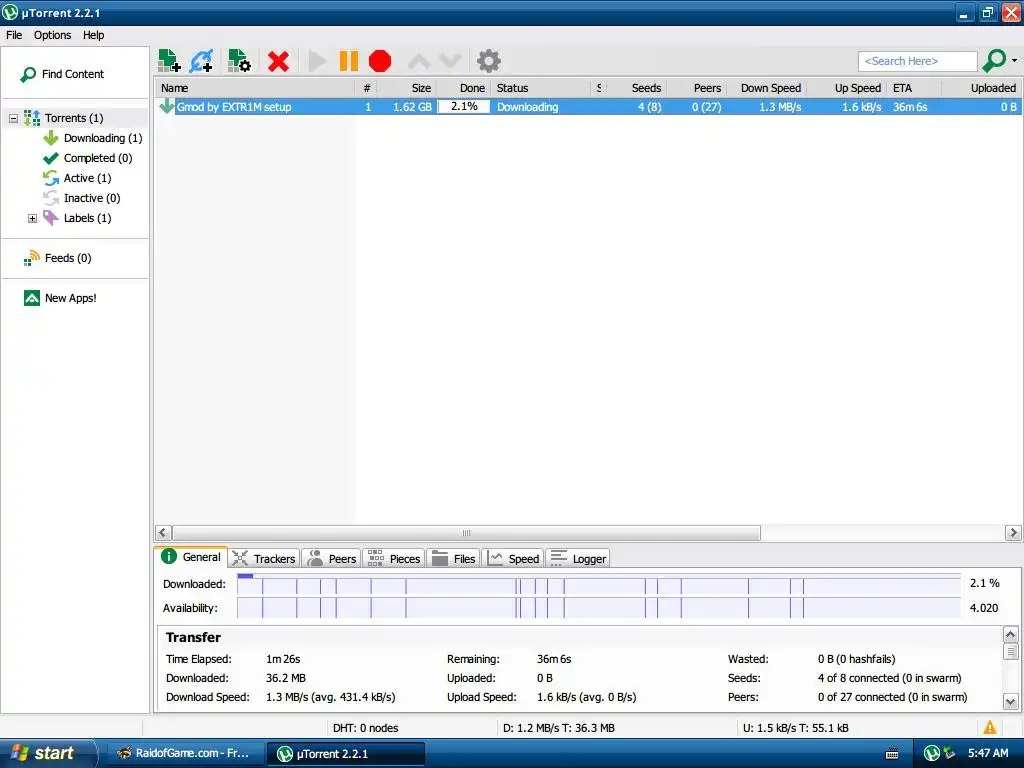Sort by Up Speed column header

[x=847, y=88]
